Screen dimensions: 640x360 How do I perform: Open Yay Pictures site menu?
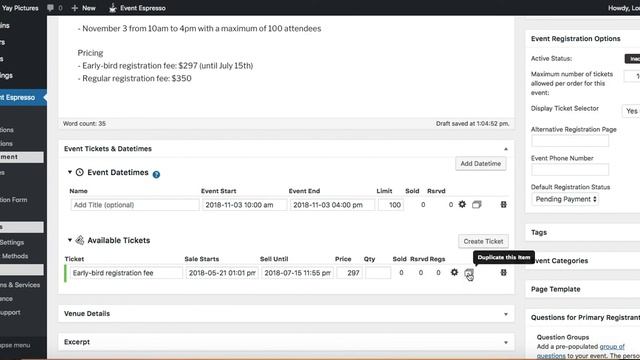click(19, 8)
